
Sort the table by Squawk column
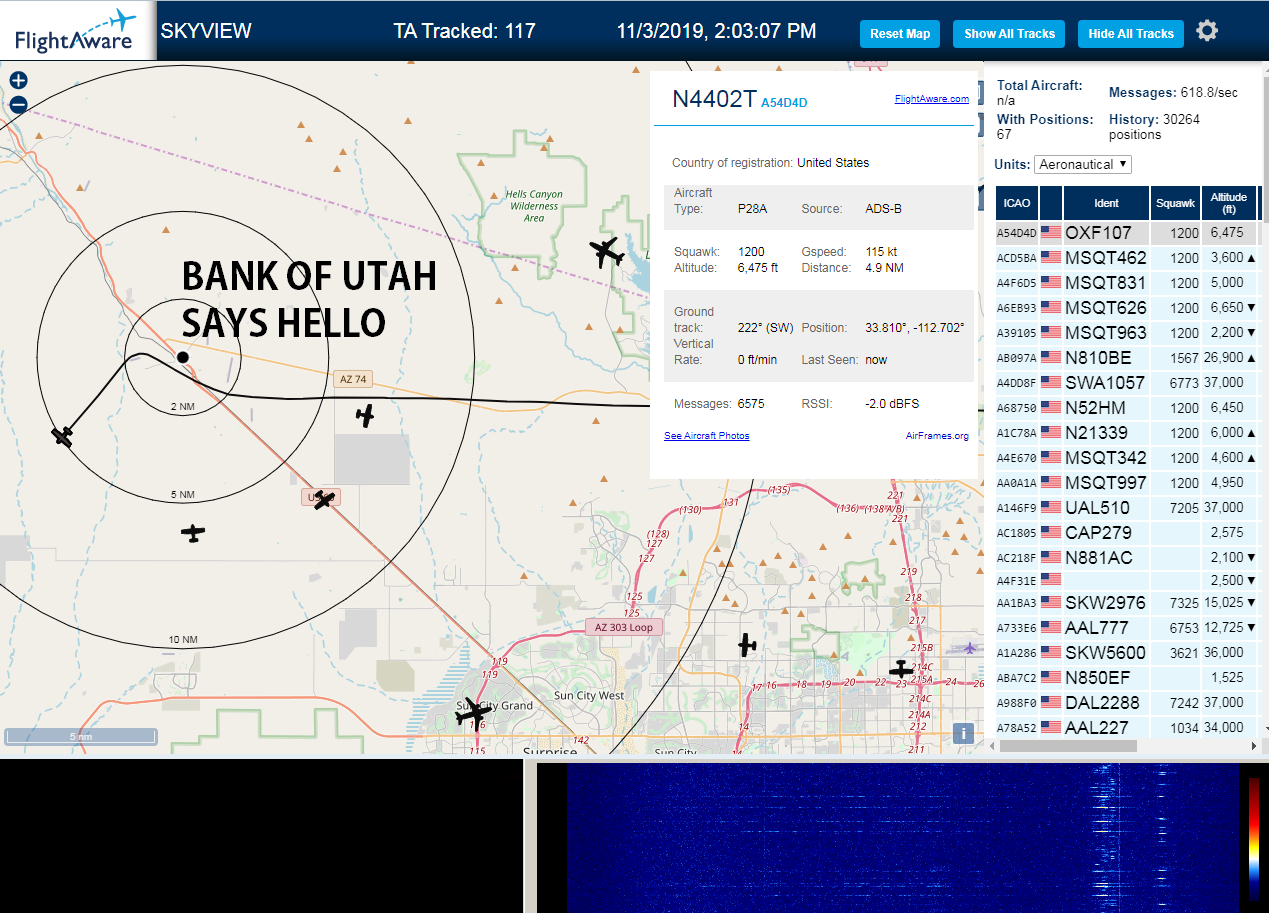coord(1175,203)
